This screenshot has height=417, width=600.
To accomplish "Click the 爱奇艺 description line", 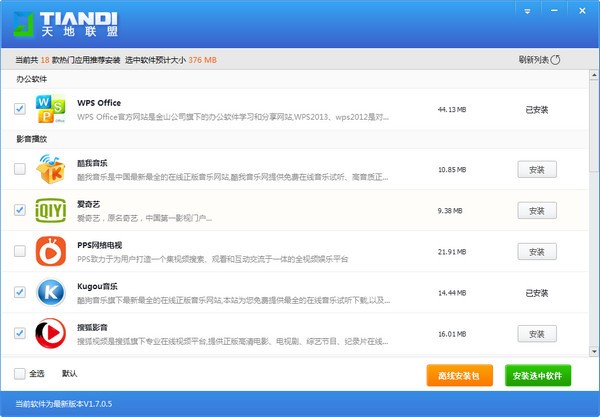I will point(145,218).
